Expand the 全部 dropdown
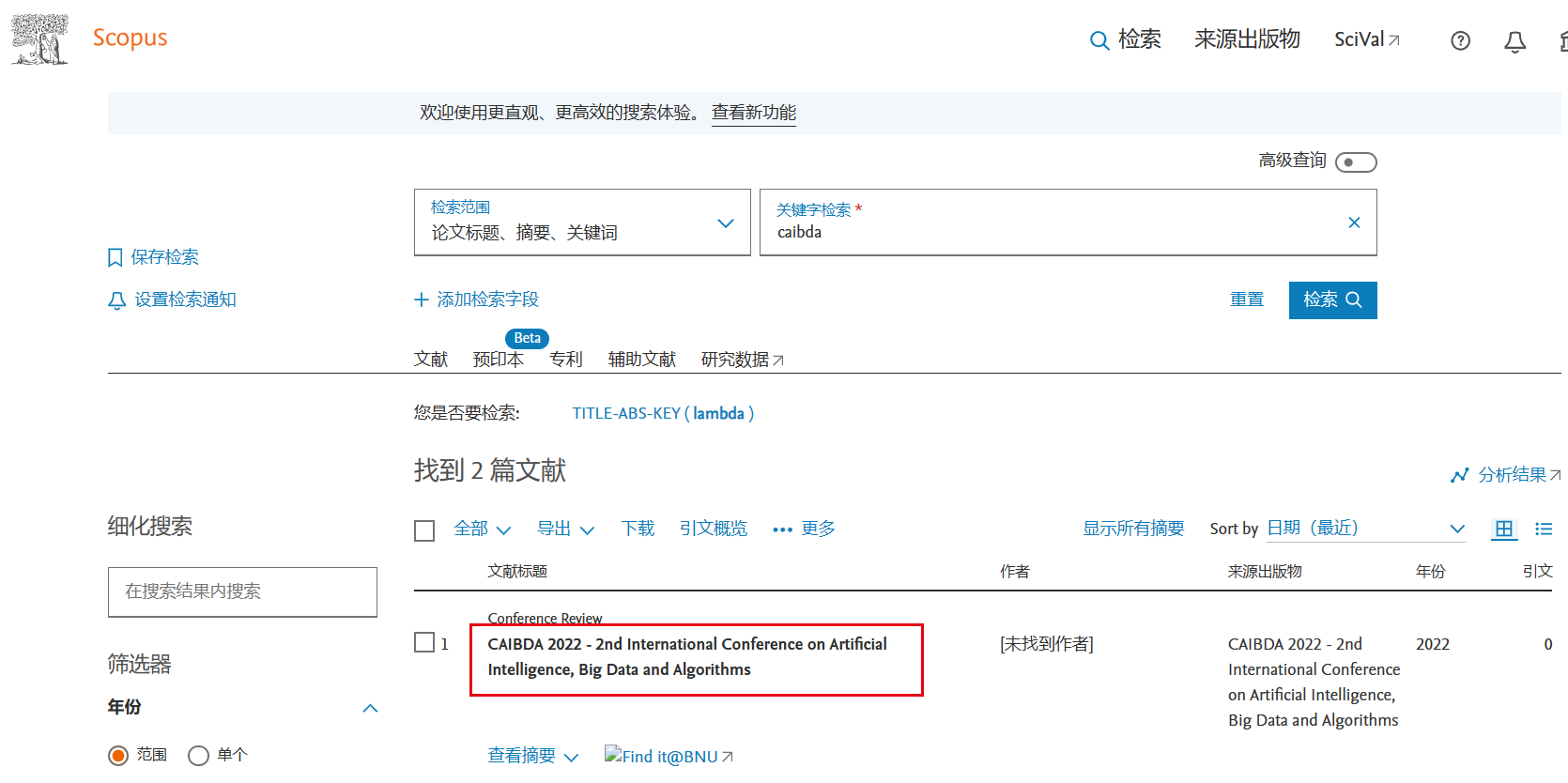The image size is (1568, 783). click(482, 529)
